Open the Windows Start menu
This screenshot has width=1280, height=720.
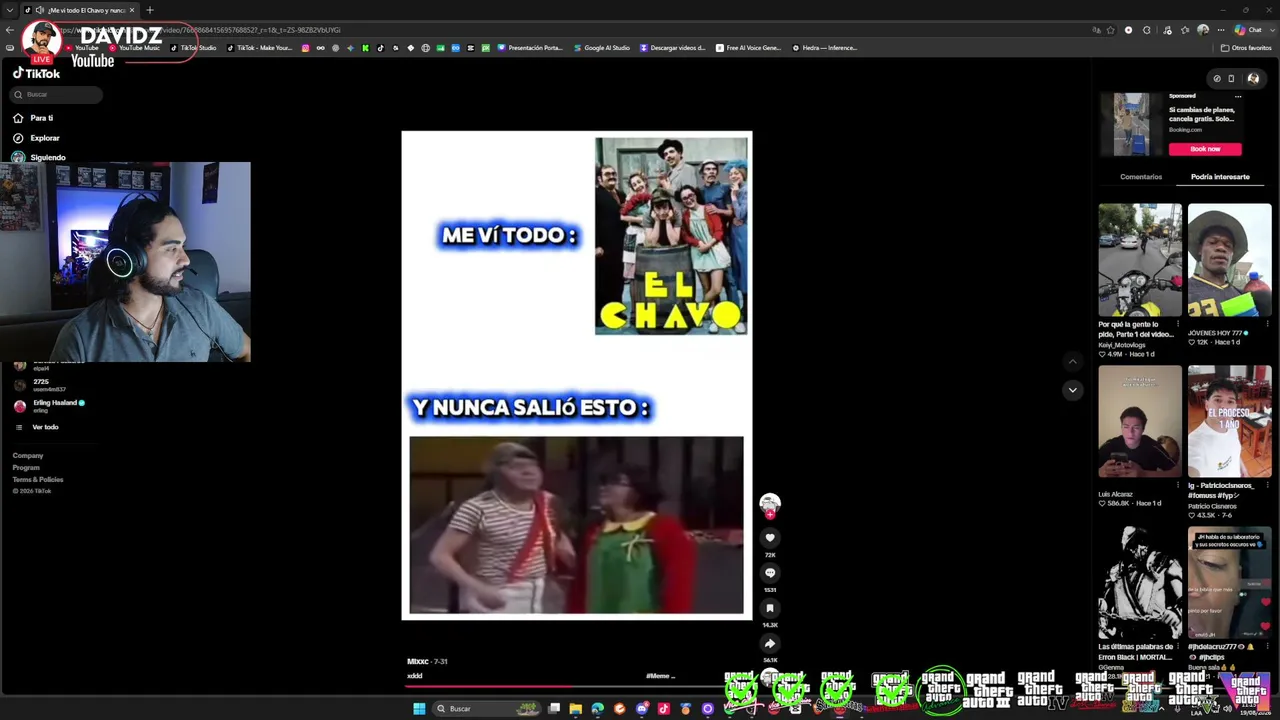pos(419,709)
